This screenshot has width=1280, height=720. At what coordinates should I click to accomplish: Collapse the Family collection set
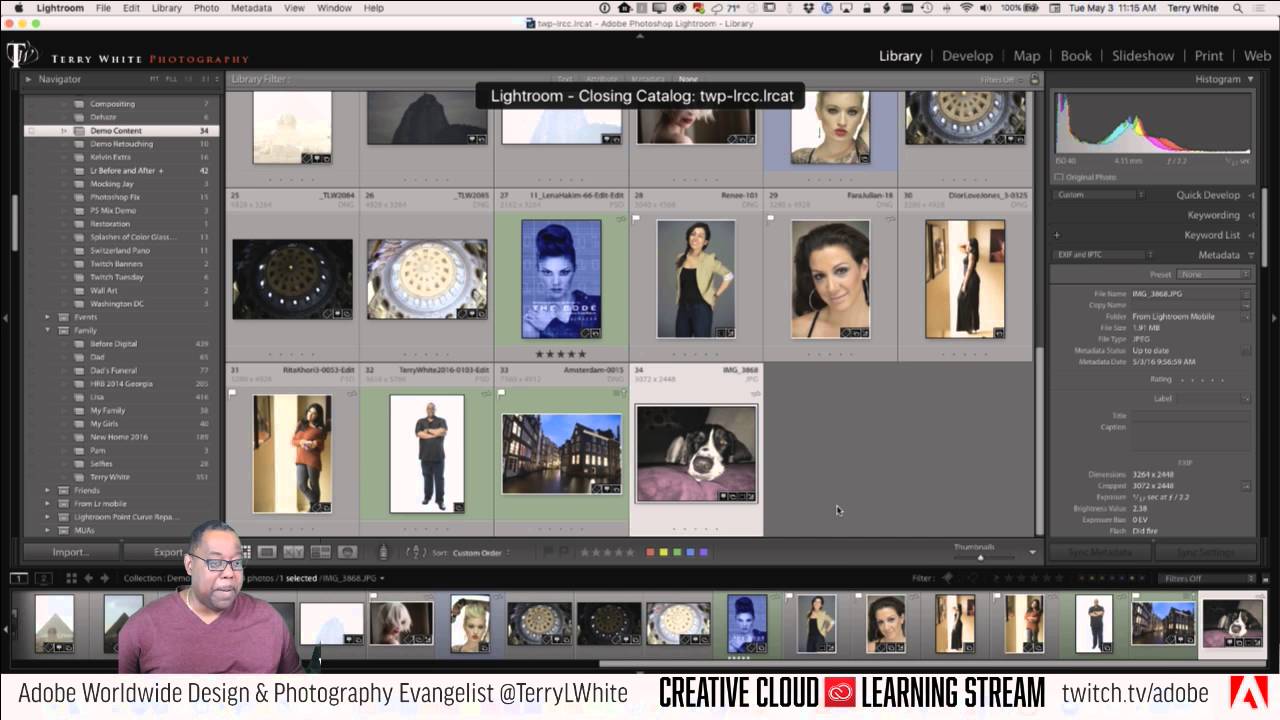pos(47,330)
